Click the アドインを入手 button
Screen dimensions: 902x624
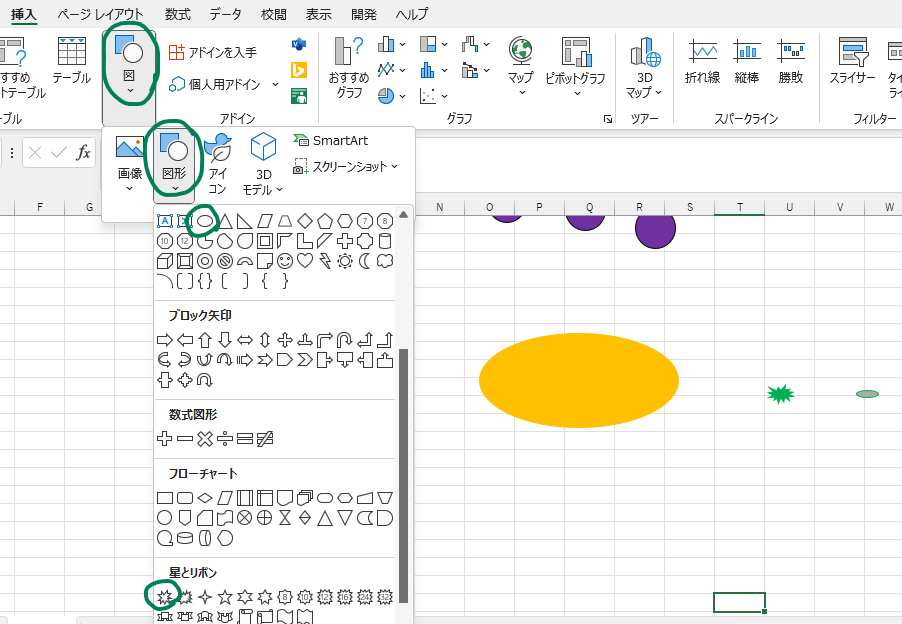pos(213,52)
